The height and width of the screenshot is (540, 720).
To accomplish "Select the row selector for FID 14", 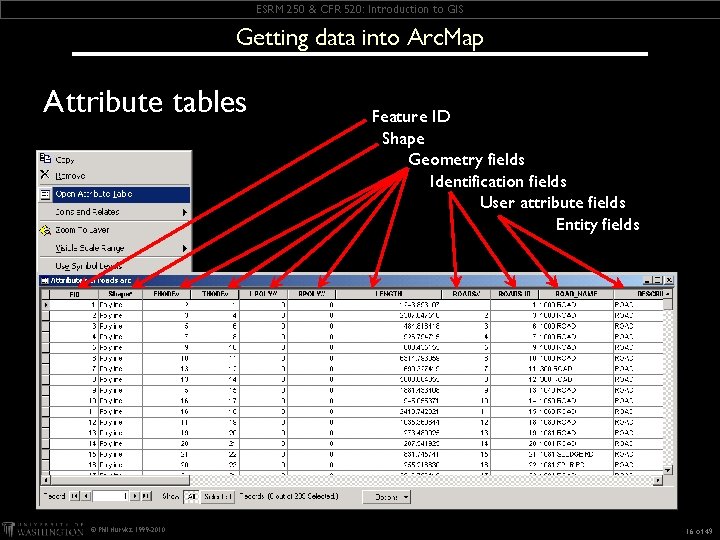I will pos(45,444).
